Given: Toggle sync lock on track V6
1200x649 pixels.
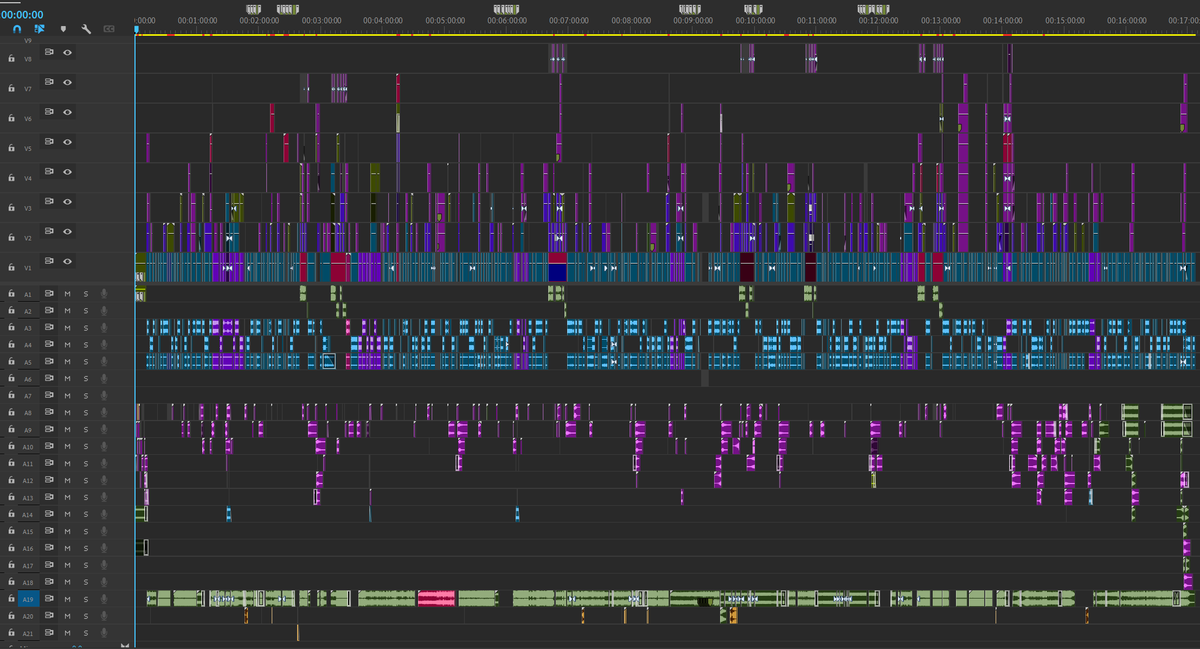Looking at the screenshot, I should pyautogui.click(x=49, y=112).
